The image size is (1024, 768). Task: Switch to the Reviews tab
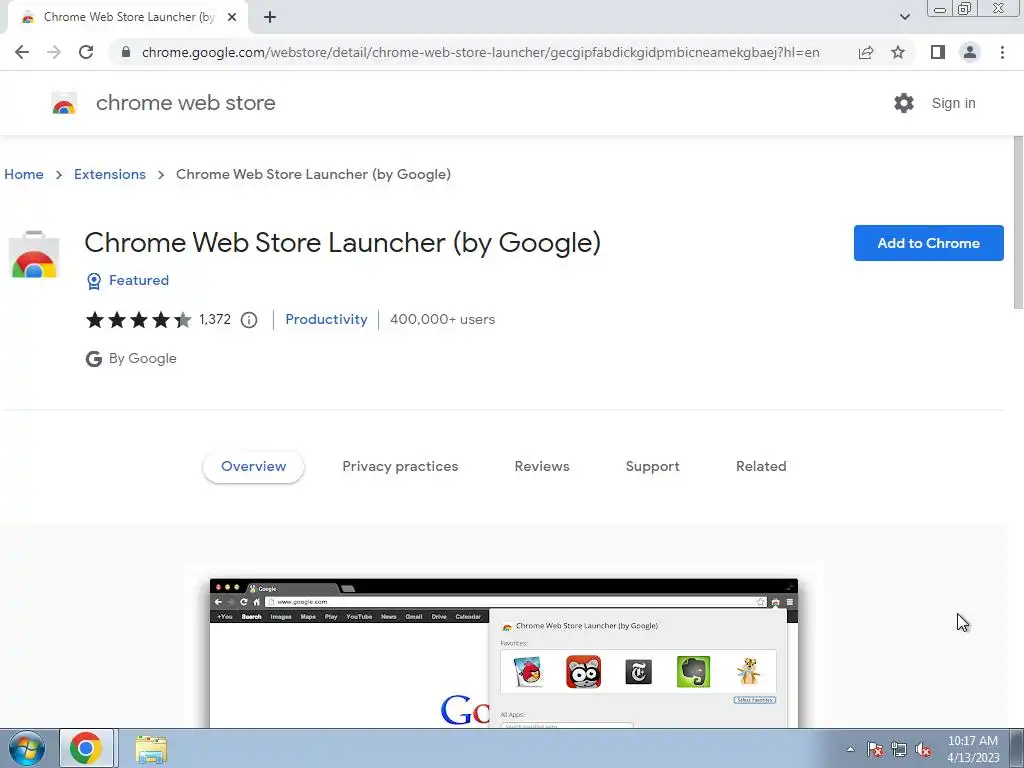point(542,466)
